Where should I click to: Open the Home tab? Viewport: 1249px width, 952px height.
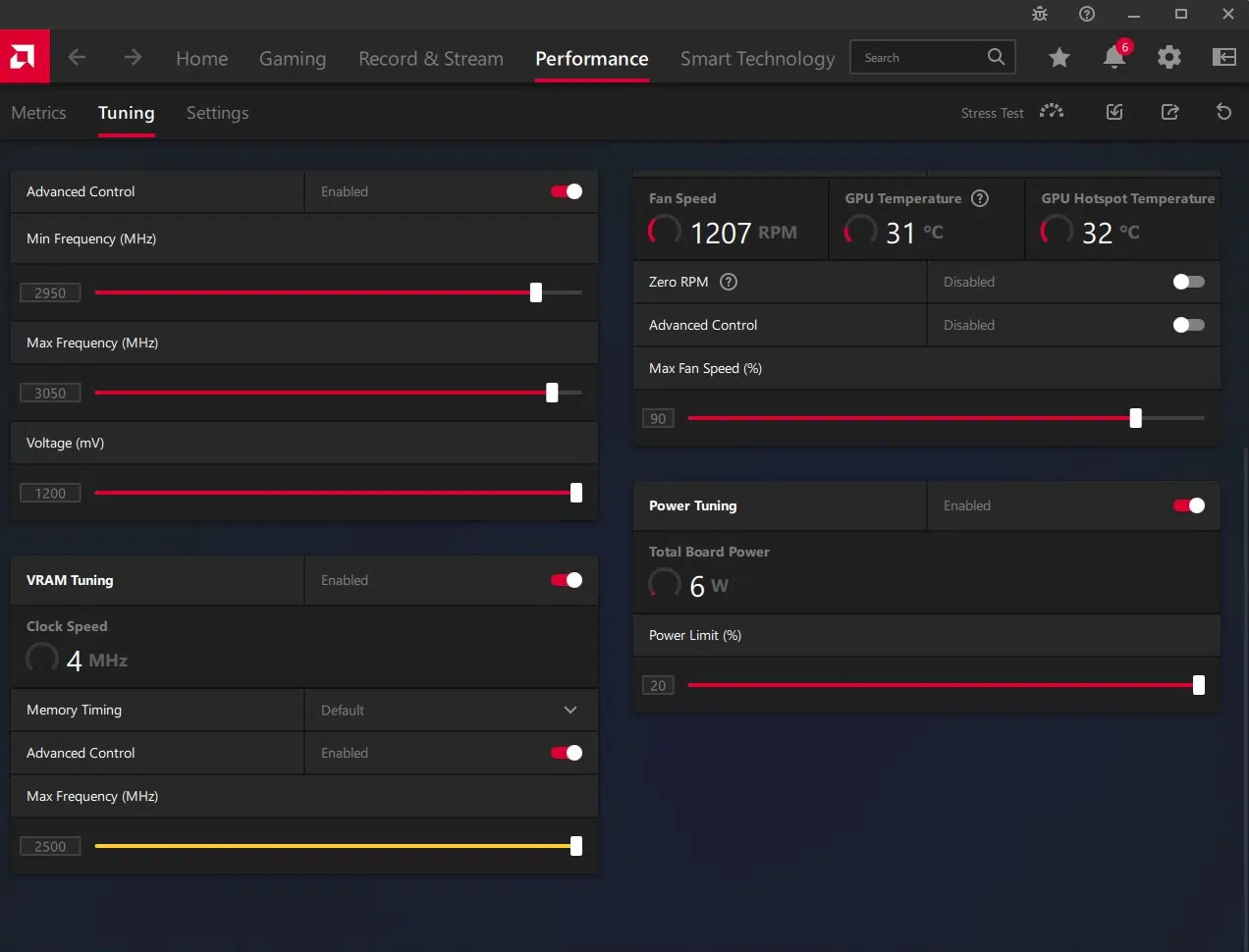tap(202, 59)
